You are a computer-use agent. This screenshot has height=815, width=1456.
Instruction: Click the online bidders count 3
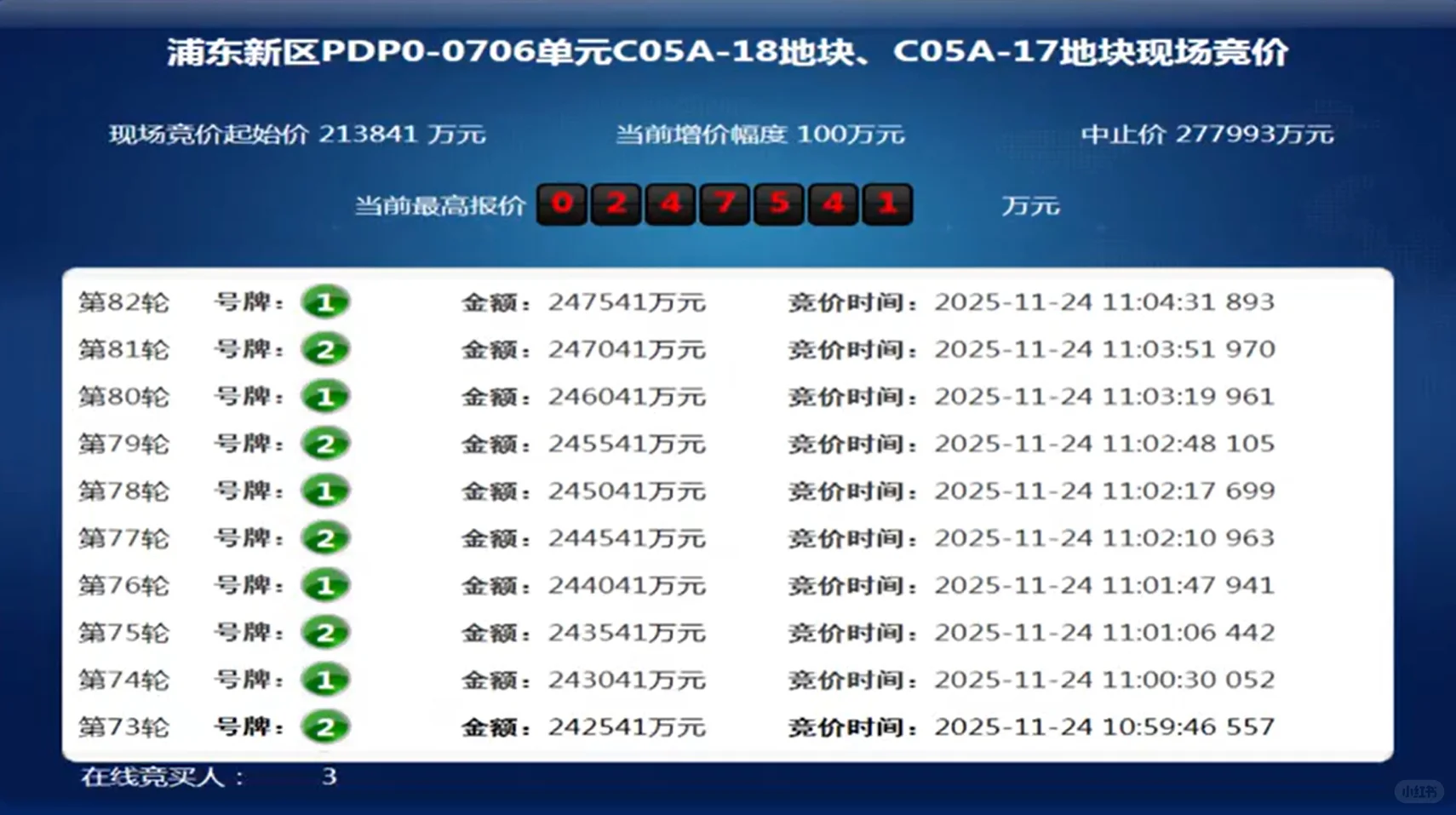[x=330, y=777]
